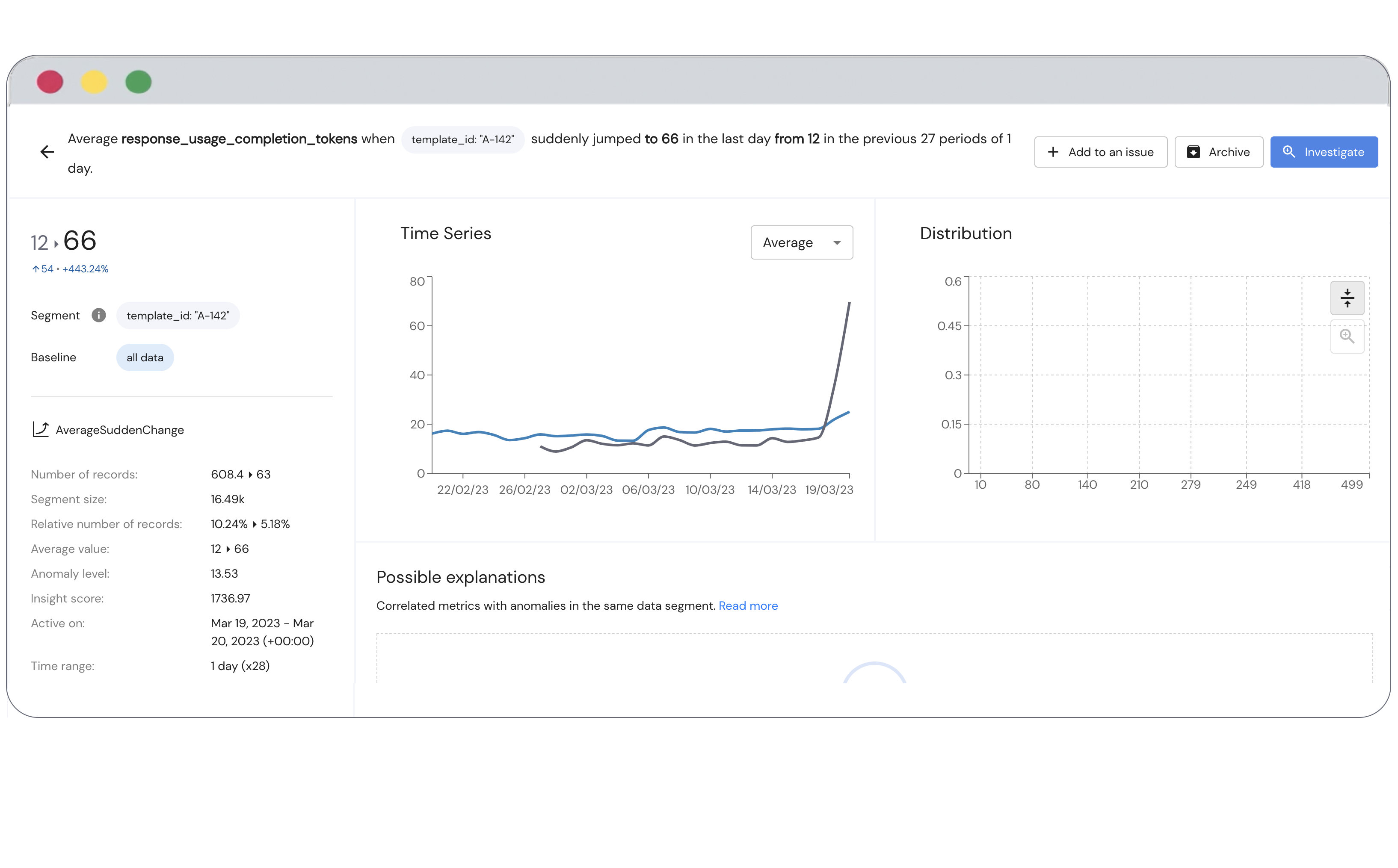
Task: Click the Investigate button
Action: click(1324, 152)
